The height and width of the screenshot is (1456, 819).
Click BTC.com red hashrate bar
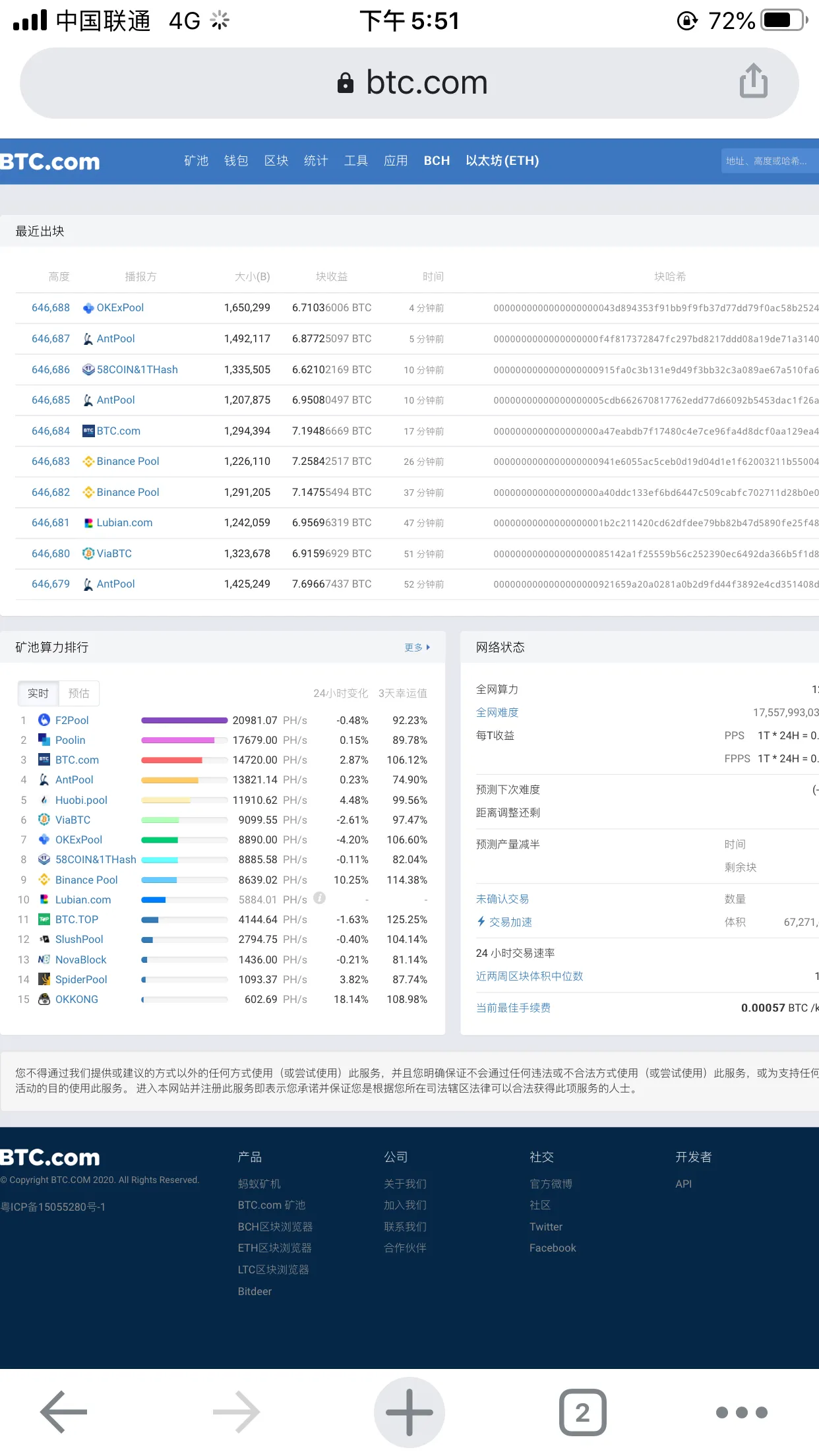click(x=171, y=760)
